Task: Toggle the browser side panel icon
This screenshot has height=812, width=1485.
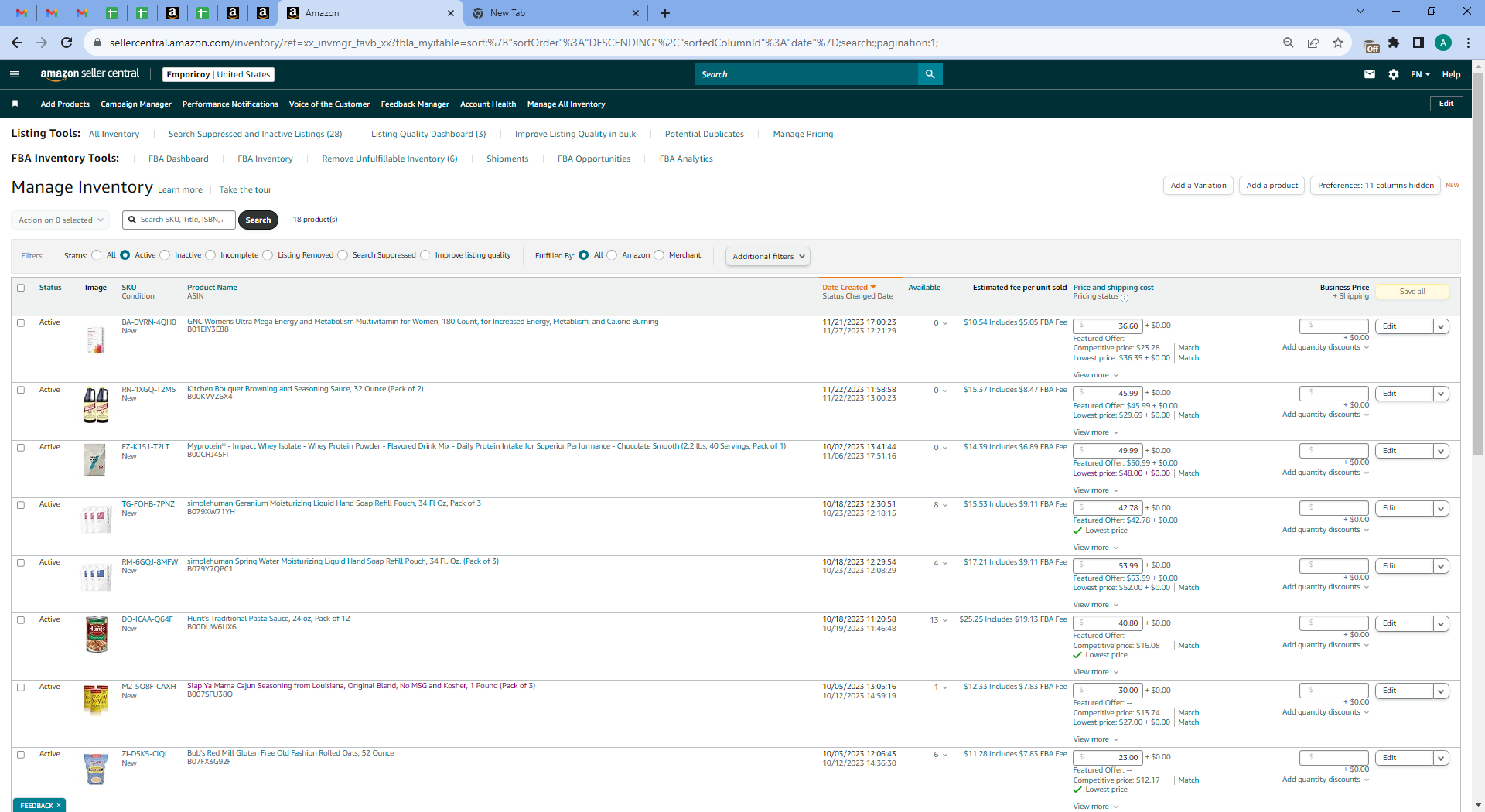Action: point(1418,43)
